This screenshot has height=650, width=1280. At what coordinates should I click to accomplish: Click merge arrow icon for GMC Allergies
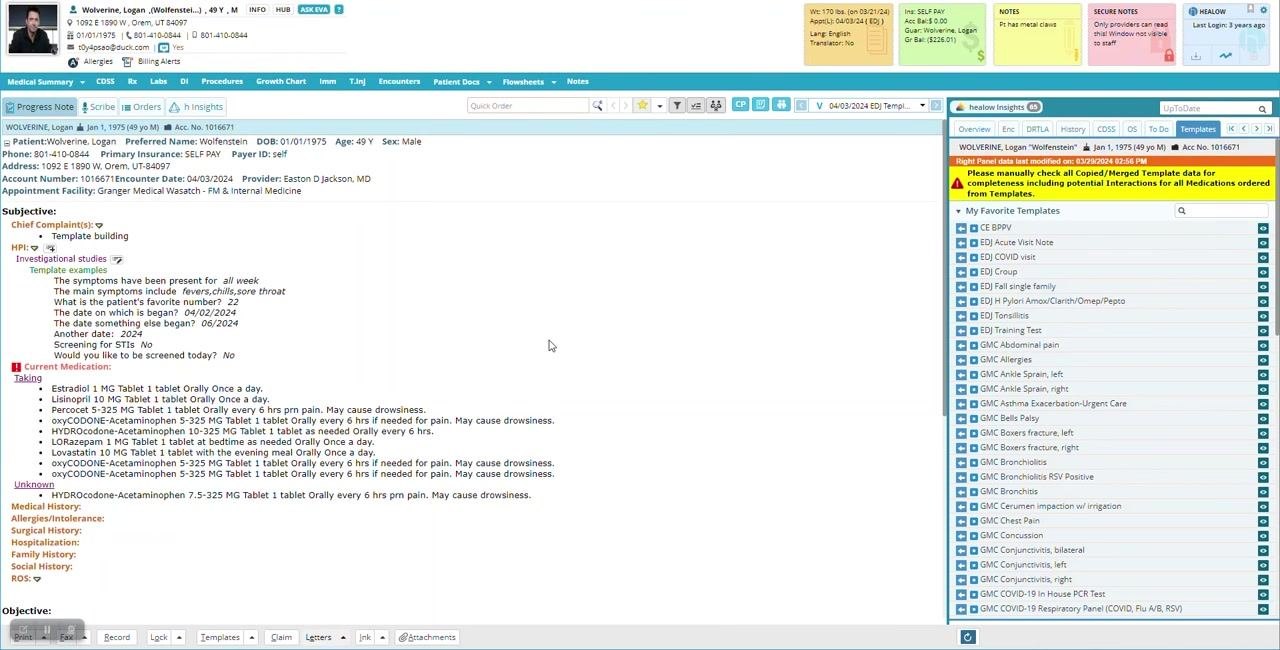(x=961, y=360)
